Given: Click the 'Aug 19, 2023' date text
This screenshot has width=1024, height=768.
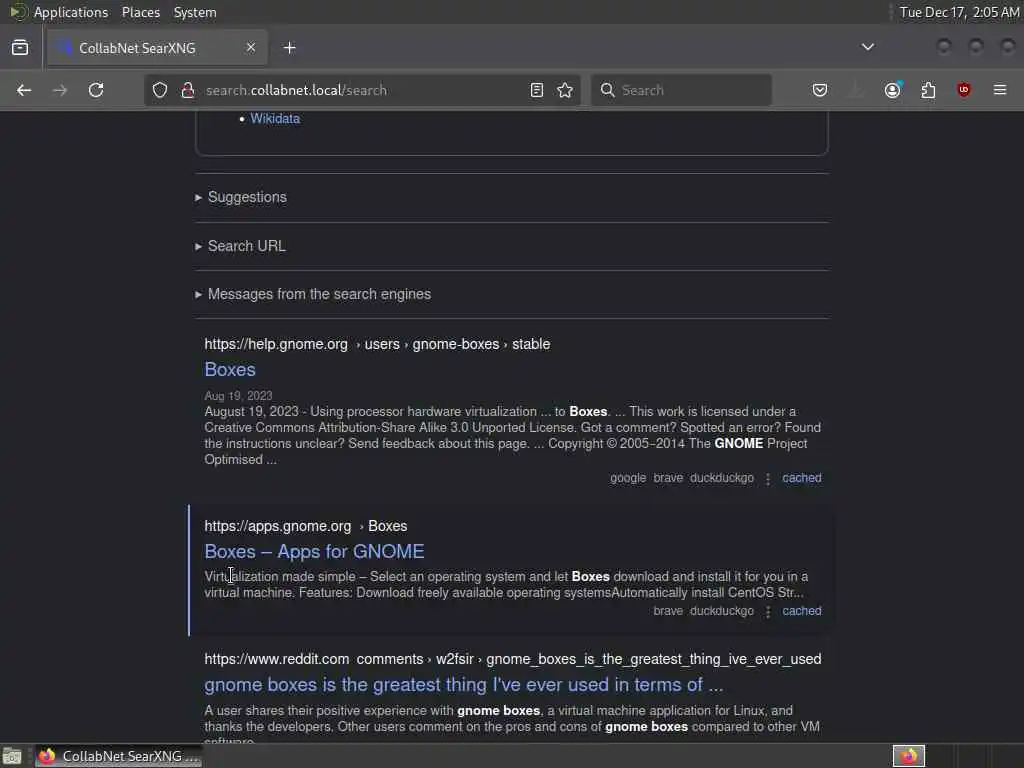Looking at the screenshot, I should (x=238, y=396).
